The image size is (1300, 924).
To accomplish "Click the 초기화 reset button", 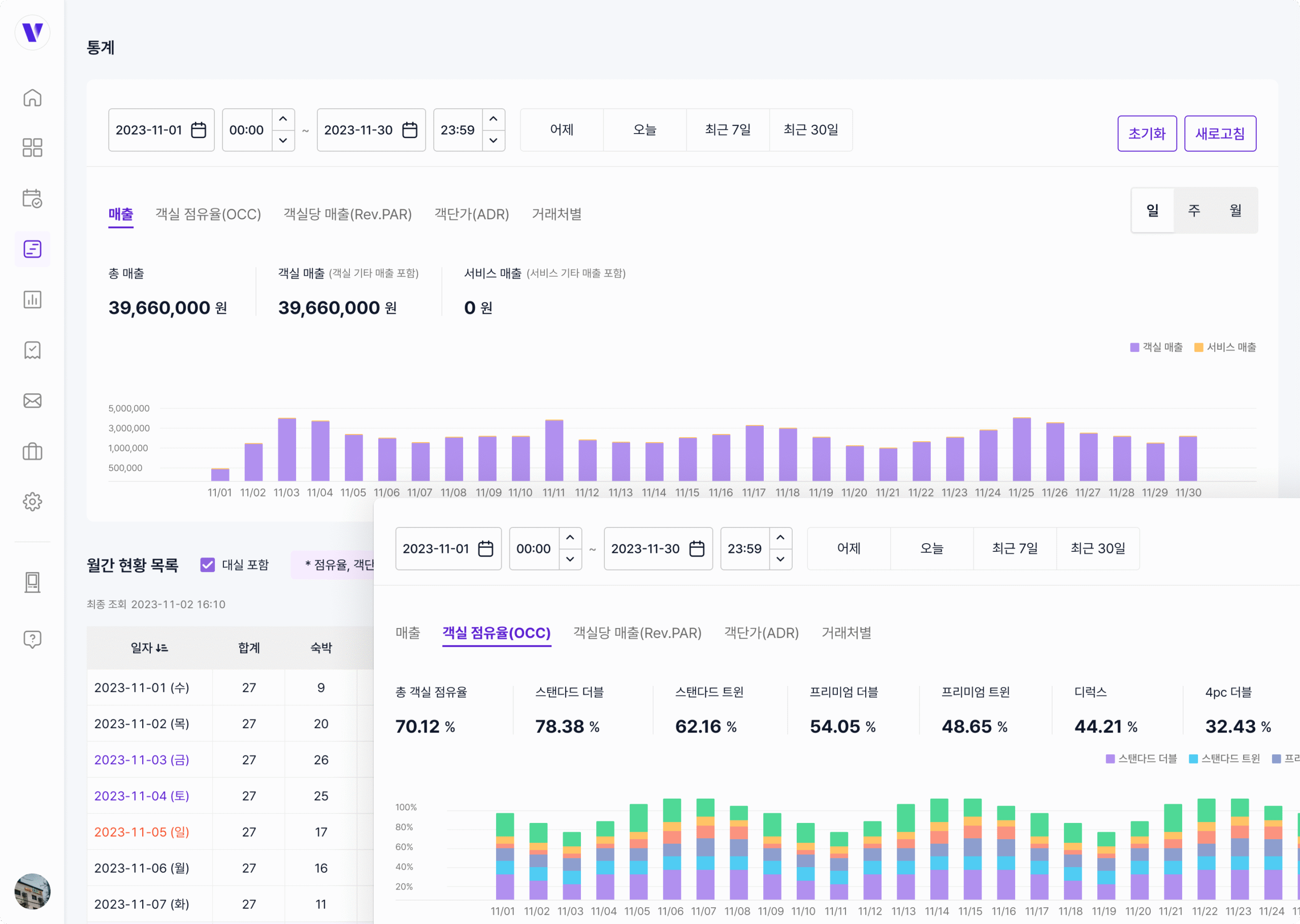I will 1147,134.
